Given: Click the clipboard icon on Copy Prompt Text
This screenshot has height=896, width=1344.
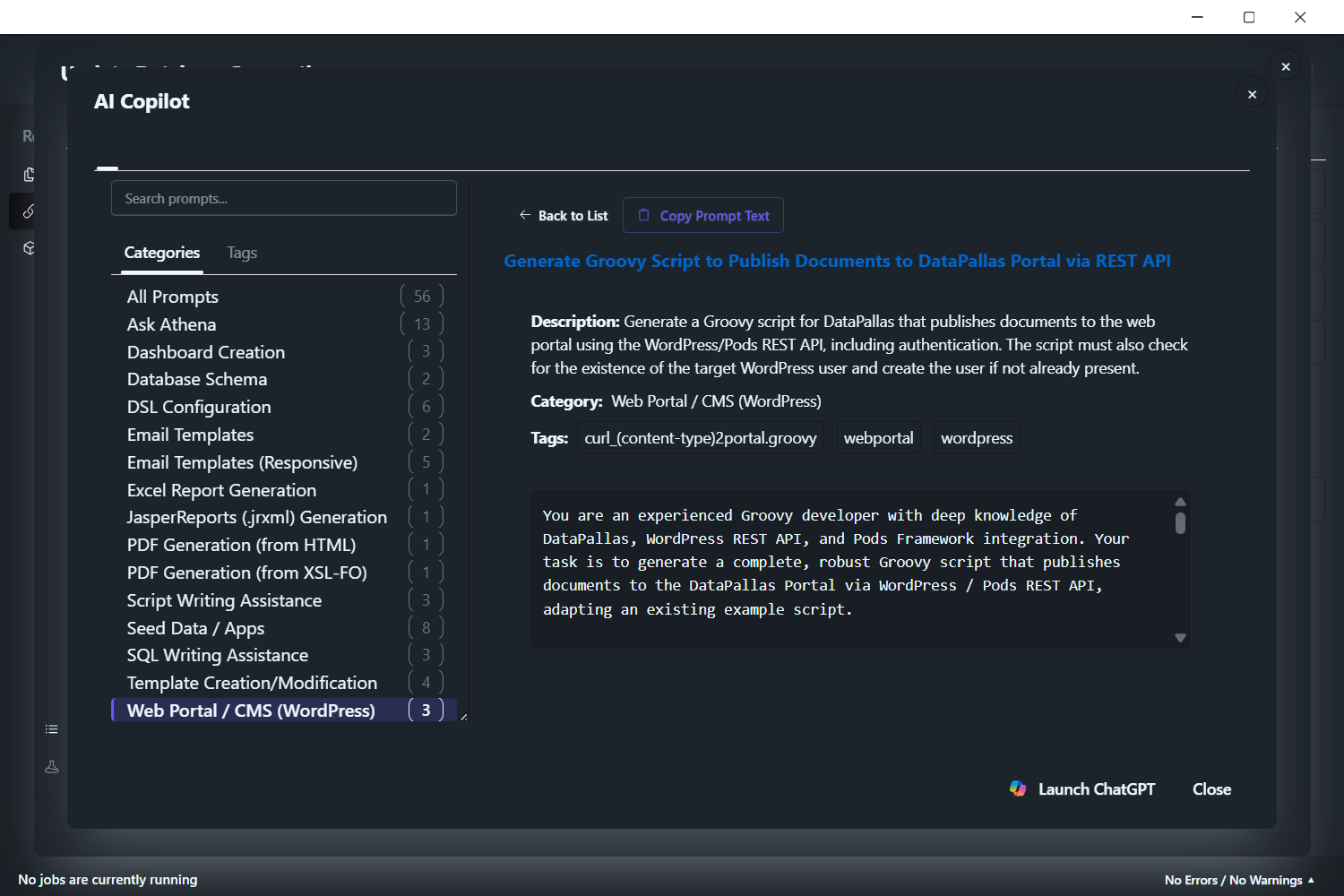Looking at the screenshot, I should [643, 215].
